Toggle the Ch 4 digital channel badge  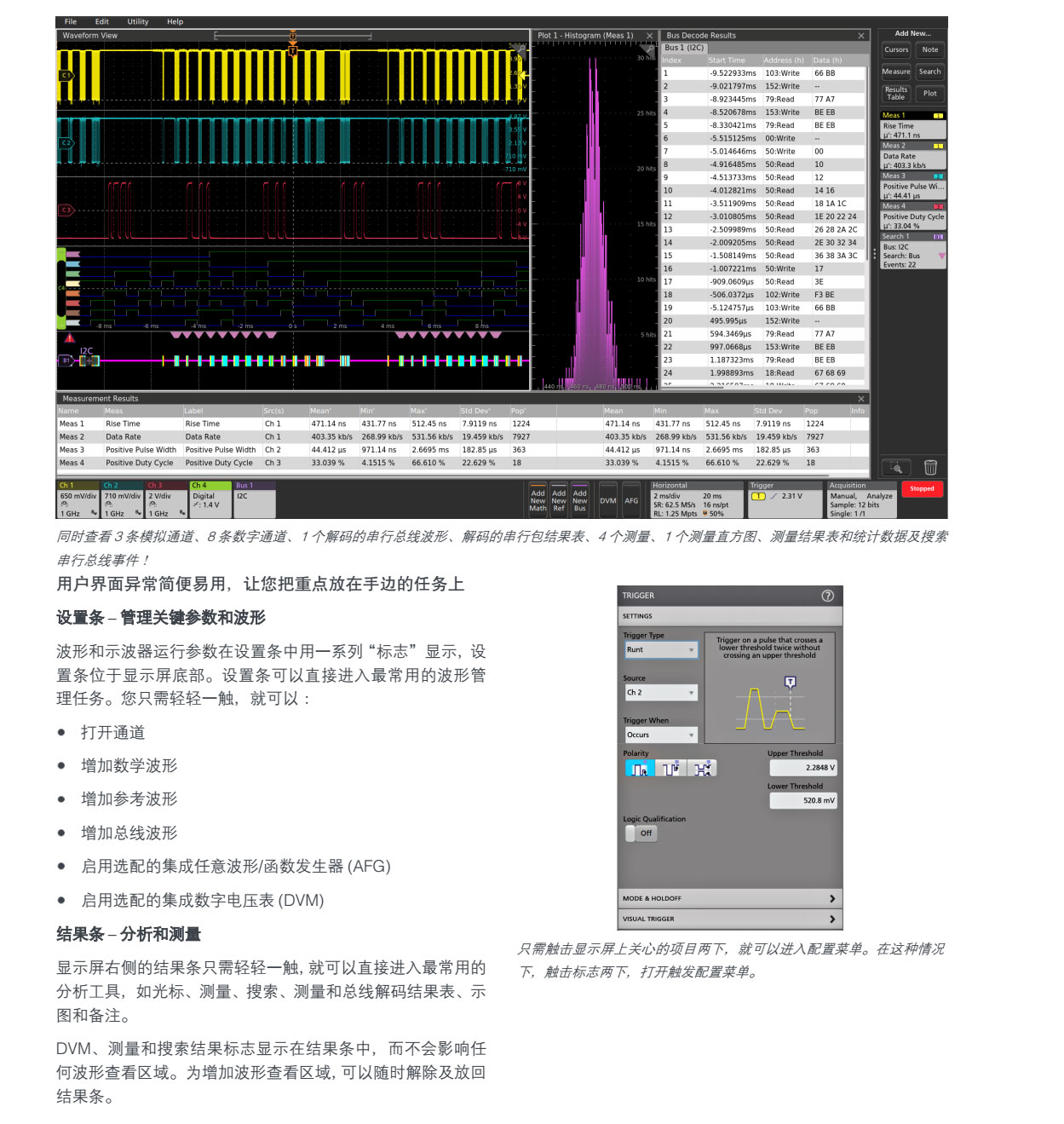pyautogui.click(x=210, y=499)
